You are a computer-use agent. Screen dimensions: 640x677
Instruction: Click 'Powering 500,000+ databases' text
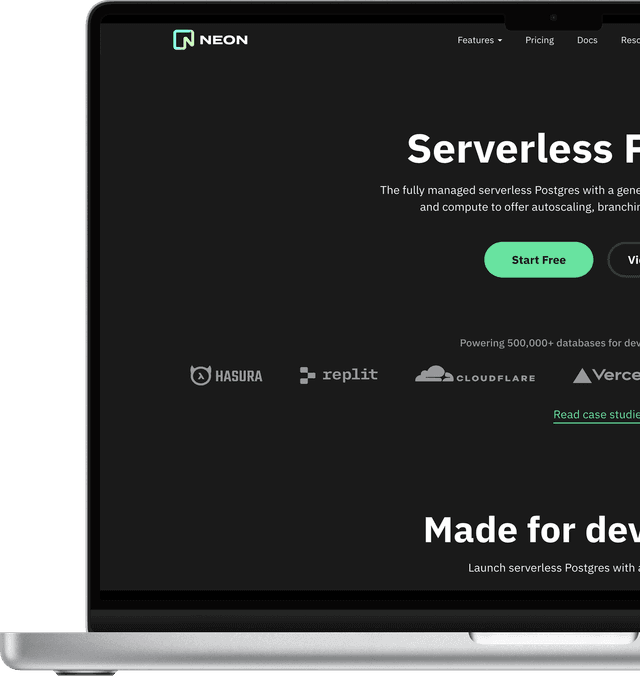[x=532, y=343]
